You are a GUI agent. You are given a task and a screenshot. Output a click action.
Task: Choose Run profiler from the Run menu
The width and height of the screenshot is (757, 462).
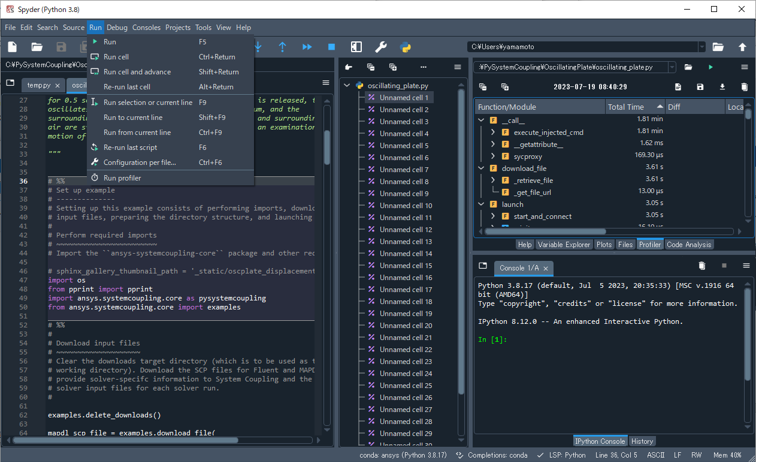coord(122,178)
